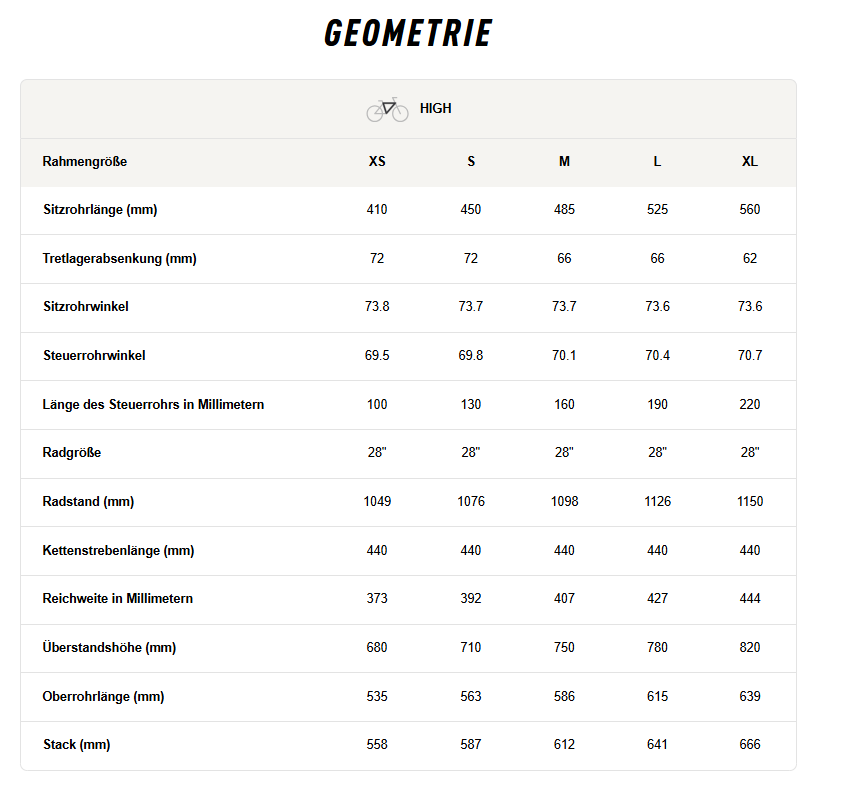Select the XS size column header
This screenshot has width=864, height=790.
(377, 162)
